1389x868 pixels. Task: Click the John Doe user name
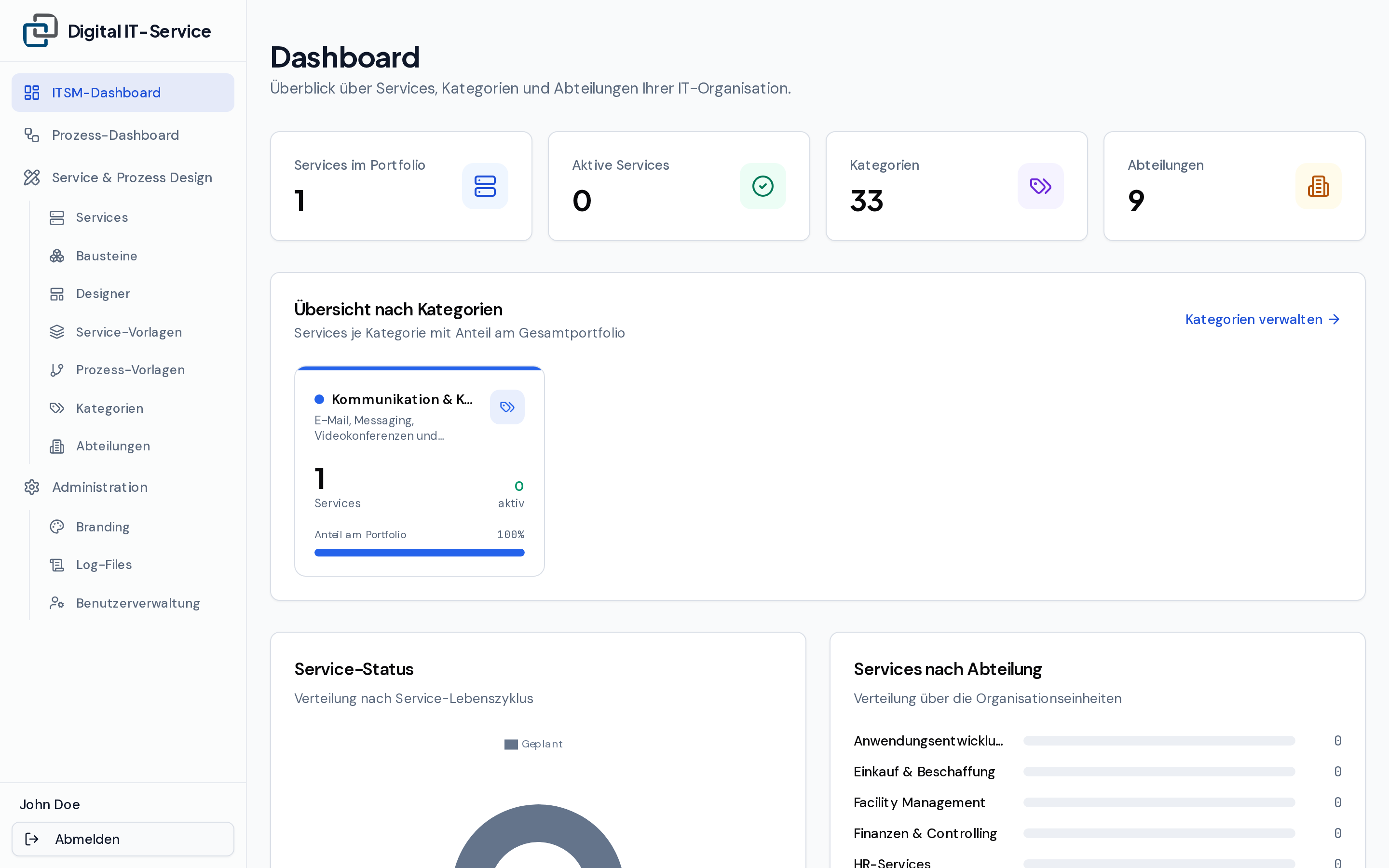pyautogui.click(x=50, y=804)
